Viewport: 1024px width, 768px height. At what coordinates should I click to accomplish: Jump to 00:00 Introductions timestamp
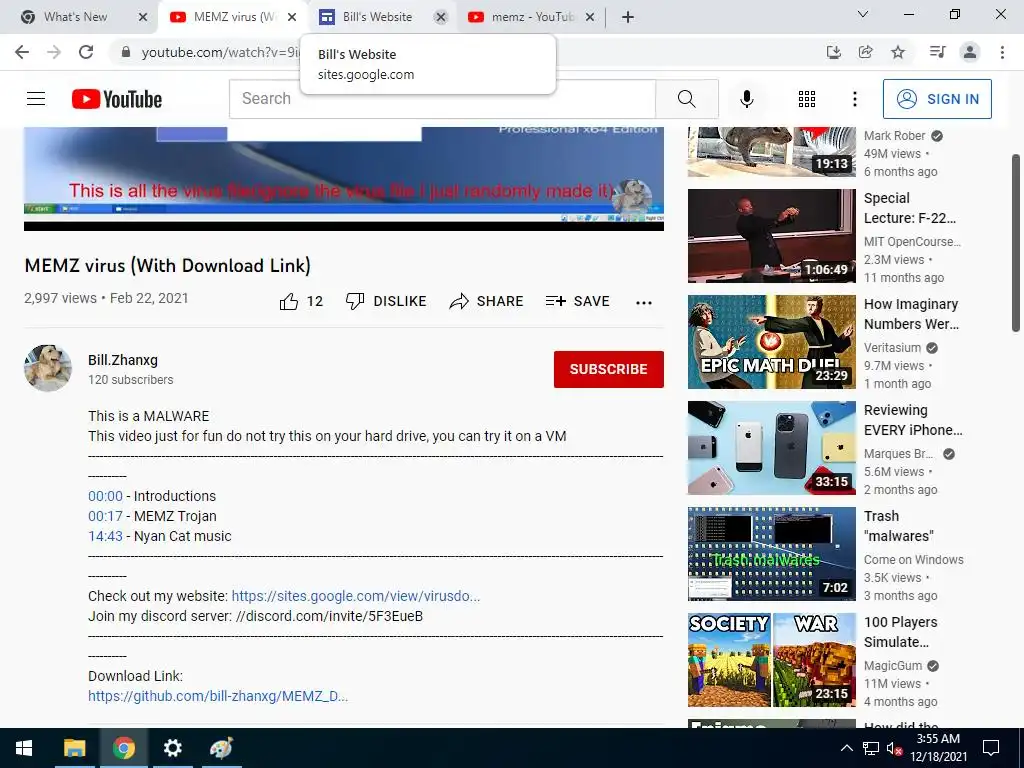tap(105, 496)
